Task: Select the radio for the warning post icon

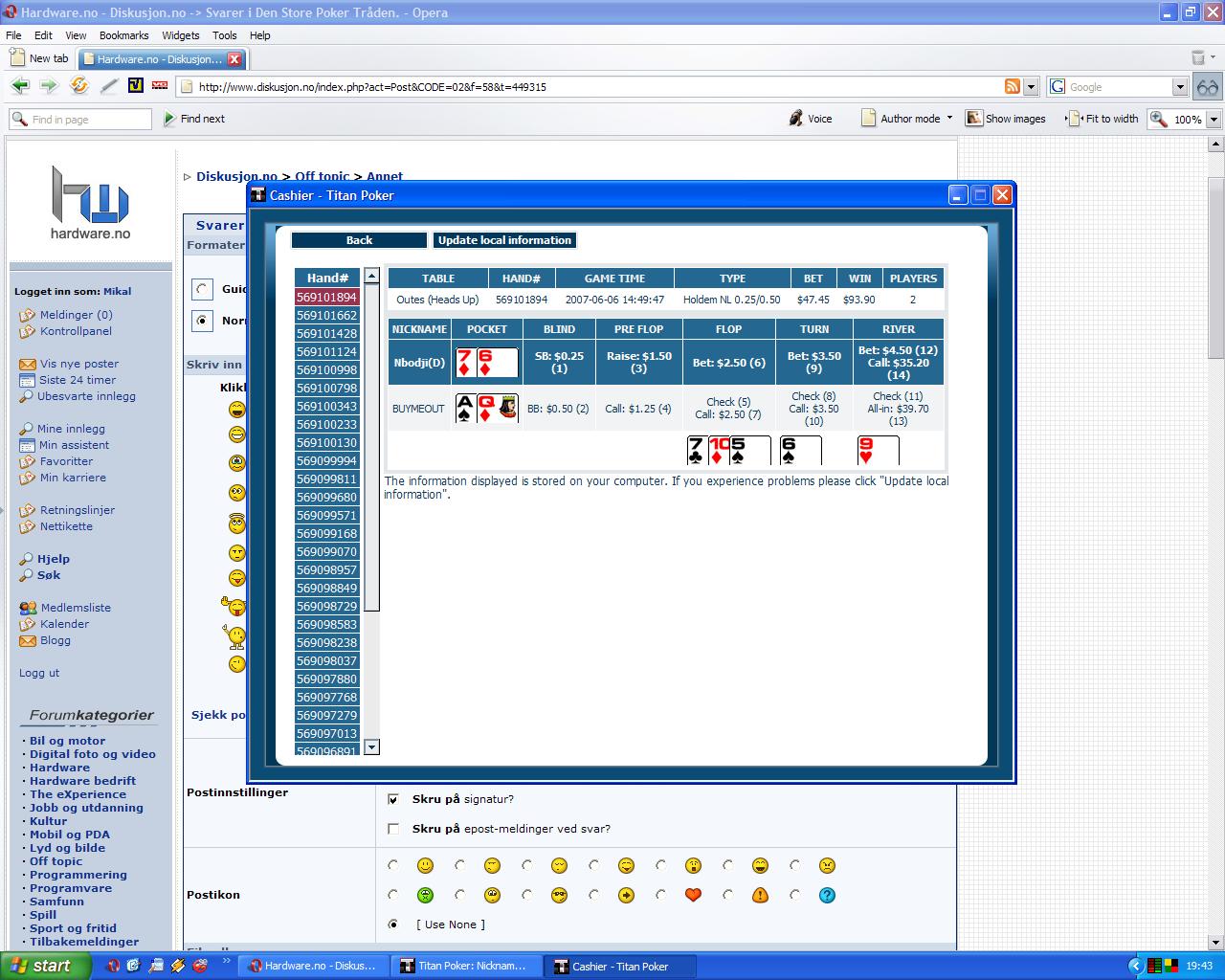Action: [x=728, y=896]
